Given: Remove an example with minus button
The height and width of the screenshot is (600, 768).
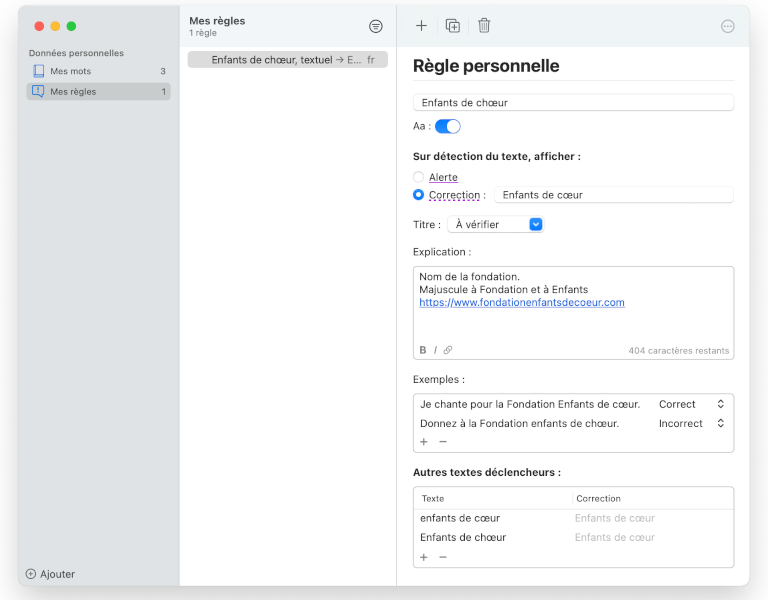Looking at the screenshot, I should pyautogui.click(x=443, y=442).
